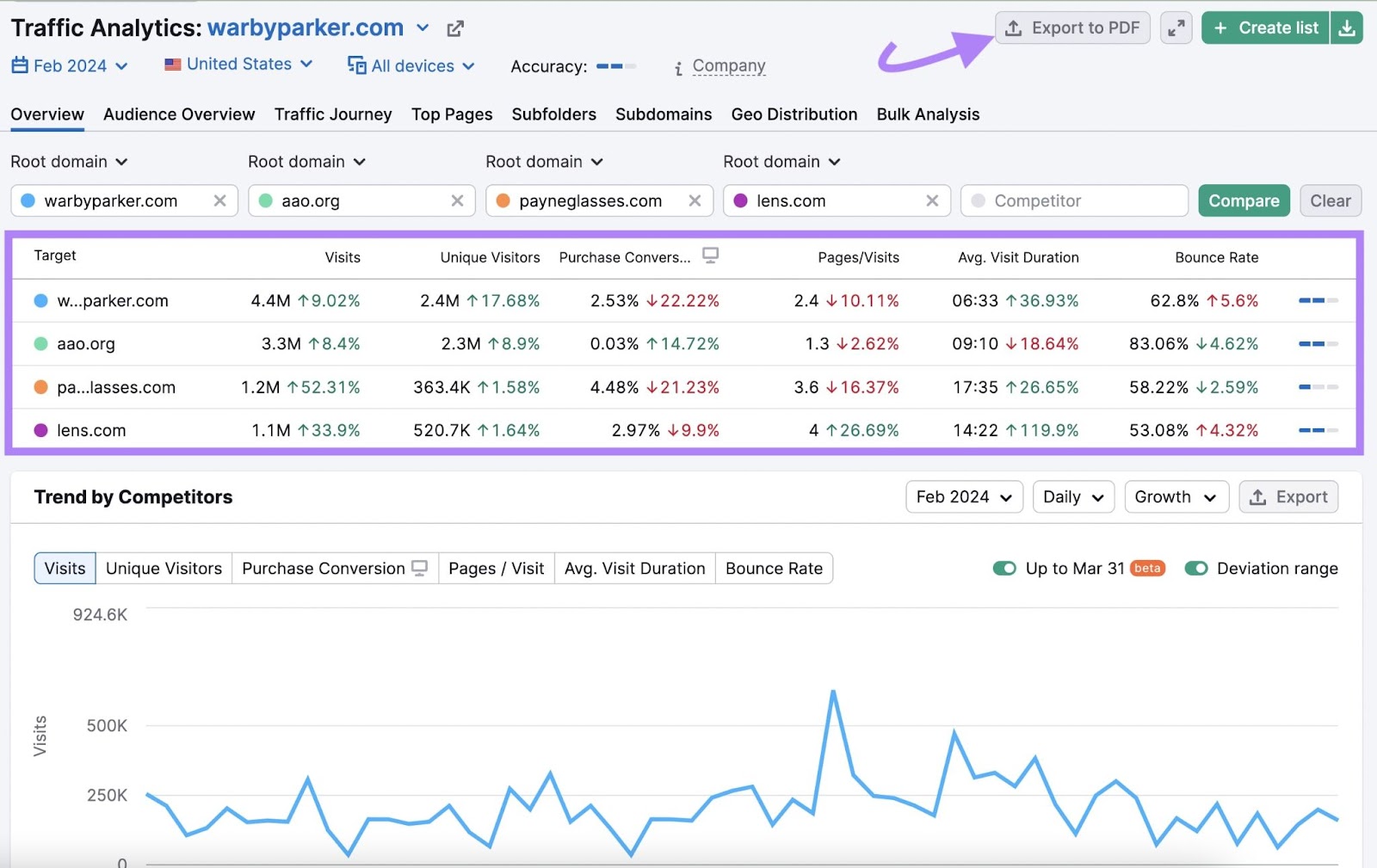Click the green download icon in top-right corner
The height and width of the screenshot is (868, 1377).
[x=1347, y=27]
